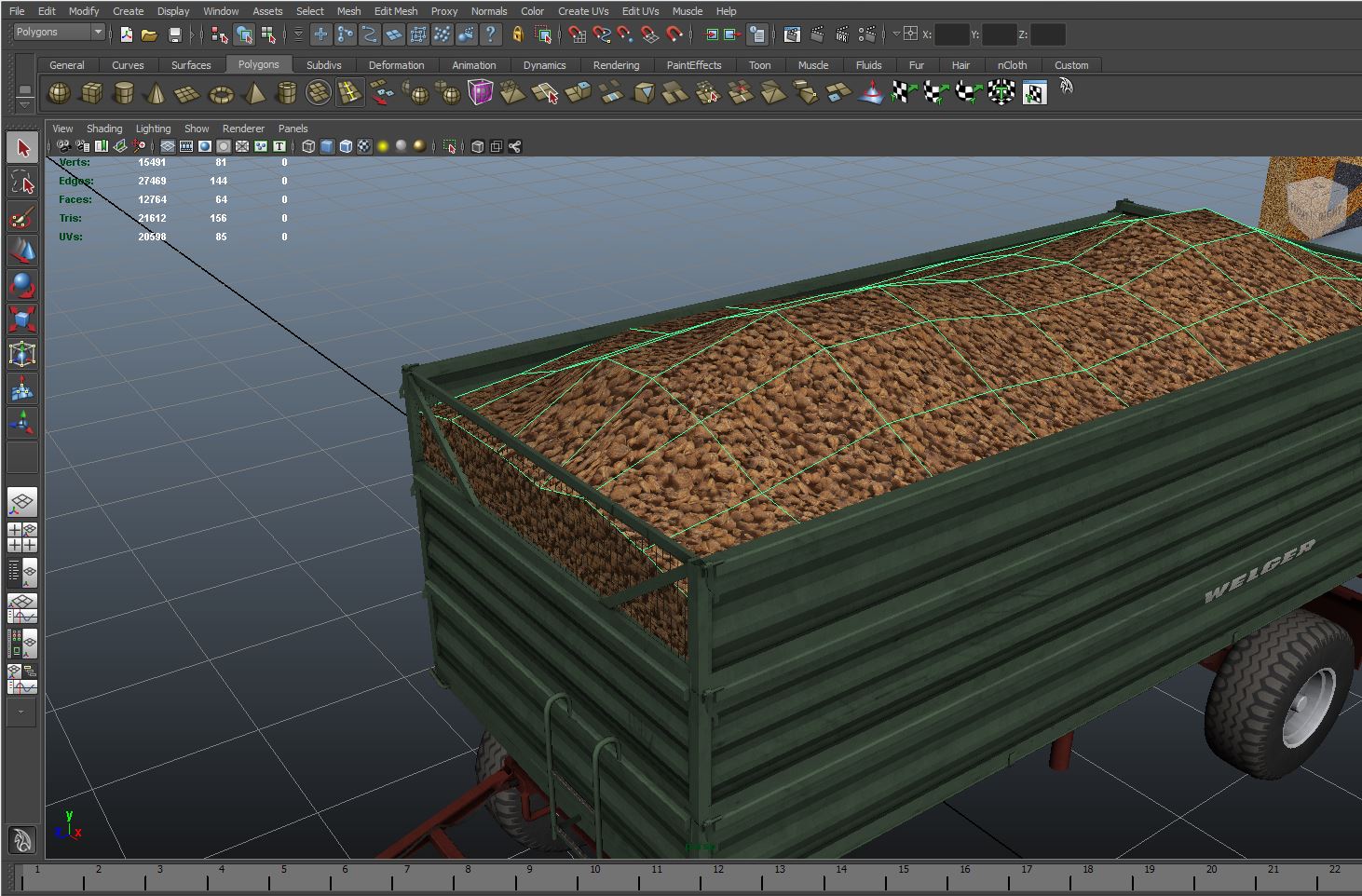Image resolution: width=1362 pixels, height=896 pixels.
Task: Click the X coordinate input field
Action: (951, 34)
